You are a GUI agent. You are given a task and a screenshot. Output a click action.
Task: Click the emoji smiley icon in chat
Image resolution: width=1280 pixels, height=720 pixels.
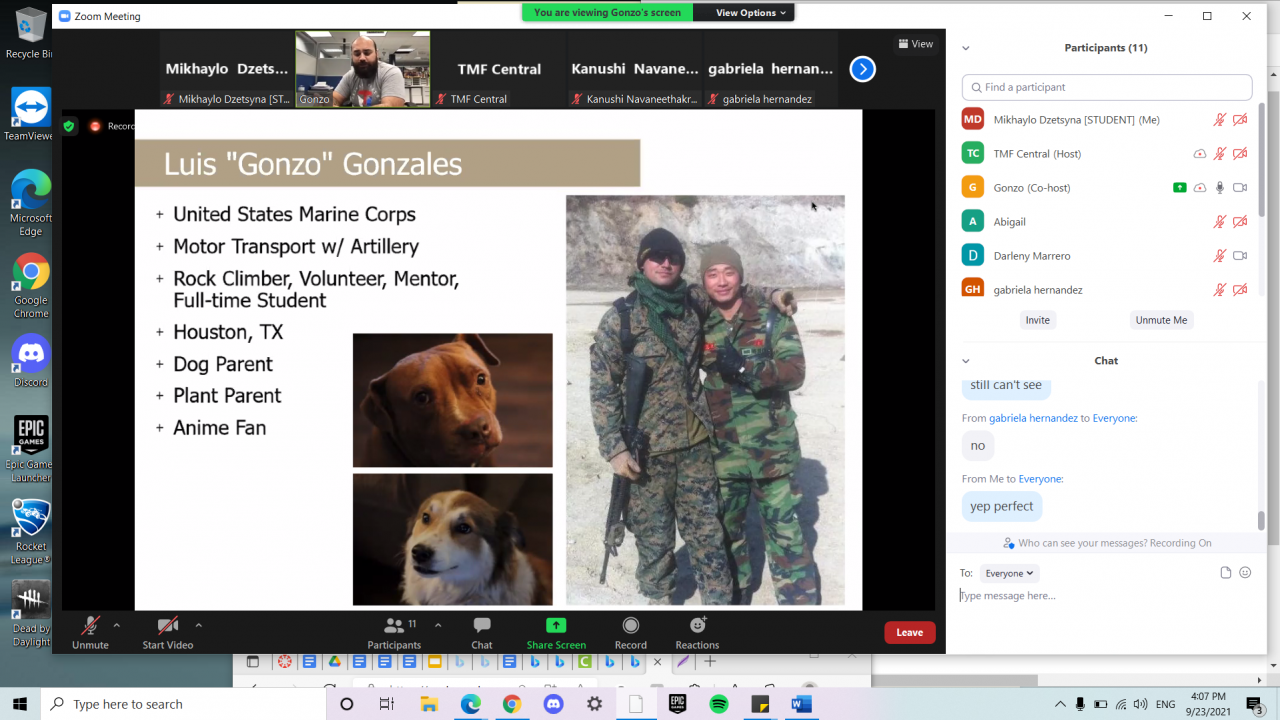click(x=1245, y=573)
